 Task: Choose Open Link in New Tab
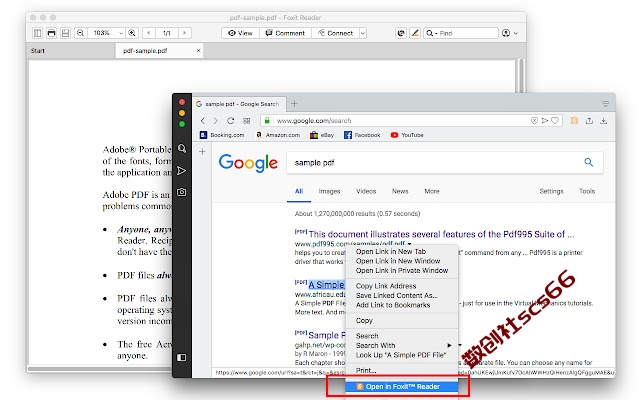point(402,251)
